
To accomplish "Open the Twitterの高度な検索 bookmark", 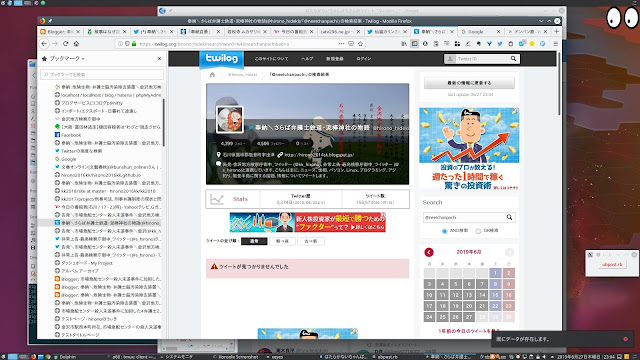I will [x=82, y=151].
